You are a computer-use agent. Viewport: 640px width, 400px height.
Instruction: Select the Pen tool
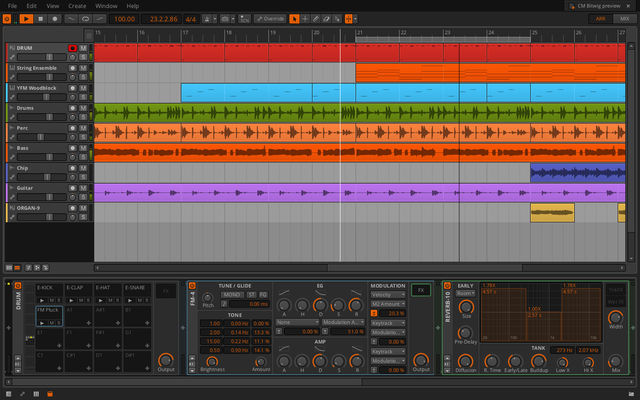tap(316, 19)
